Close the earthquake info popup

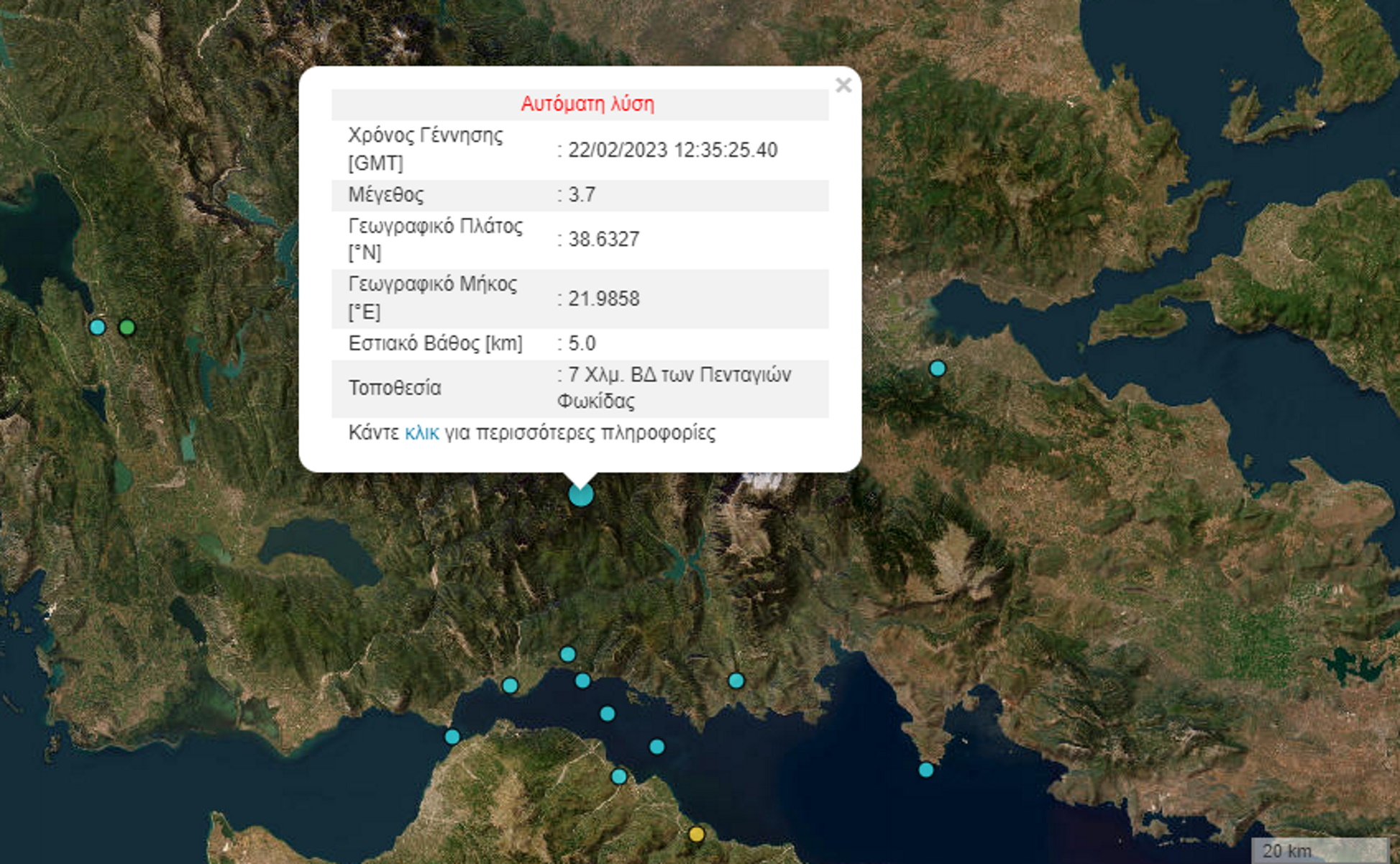(x=843, y=86)
